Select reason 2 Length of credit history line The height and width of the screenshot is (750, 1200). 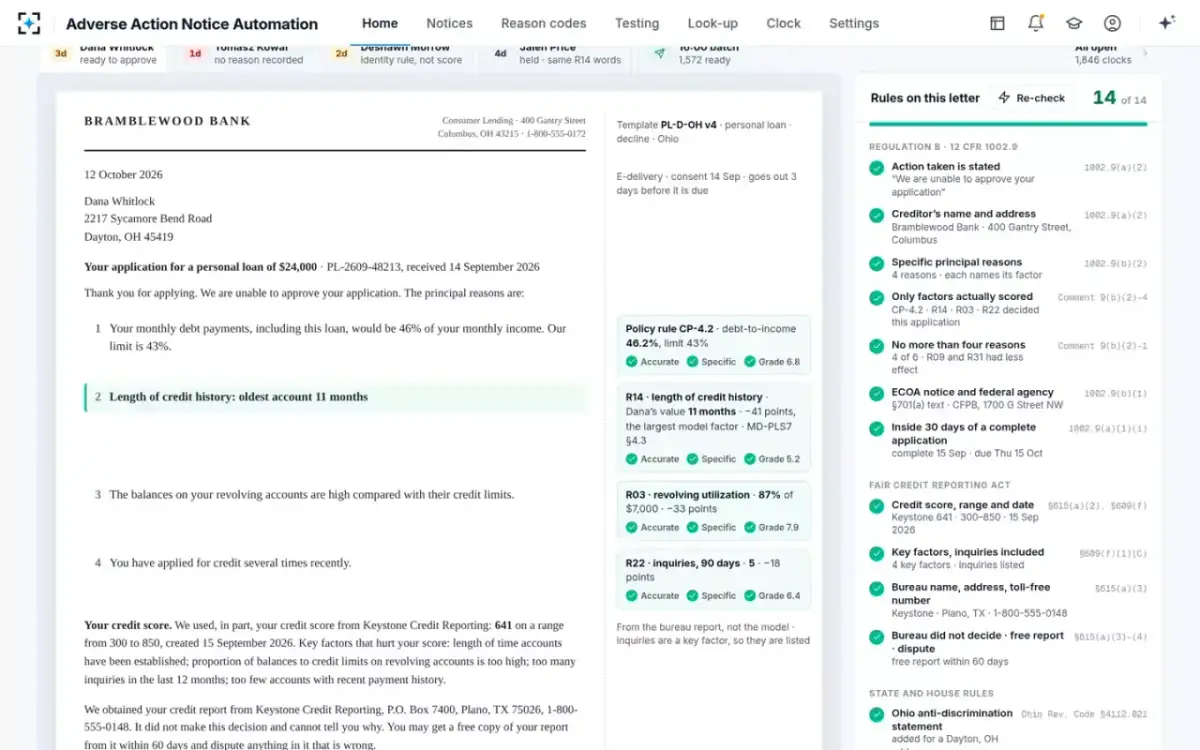[x=336, y=397]
